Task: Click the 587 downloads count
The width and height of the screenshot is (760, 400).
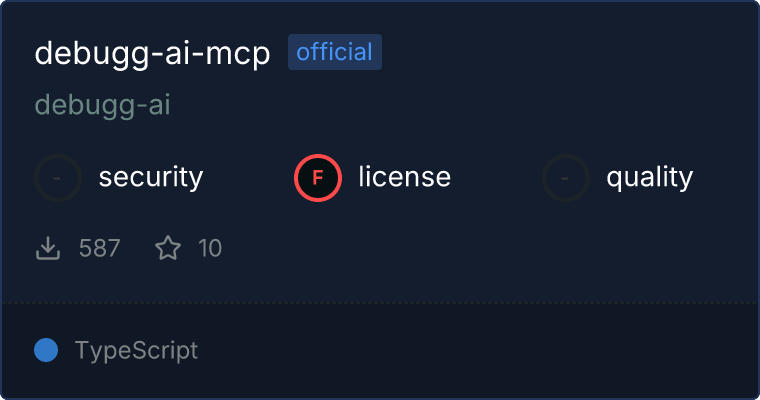Action: 99,248
